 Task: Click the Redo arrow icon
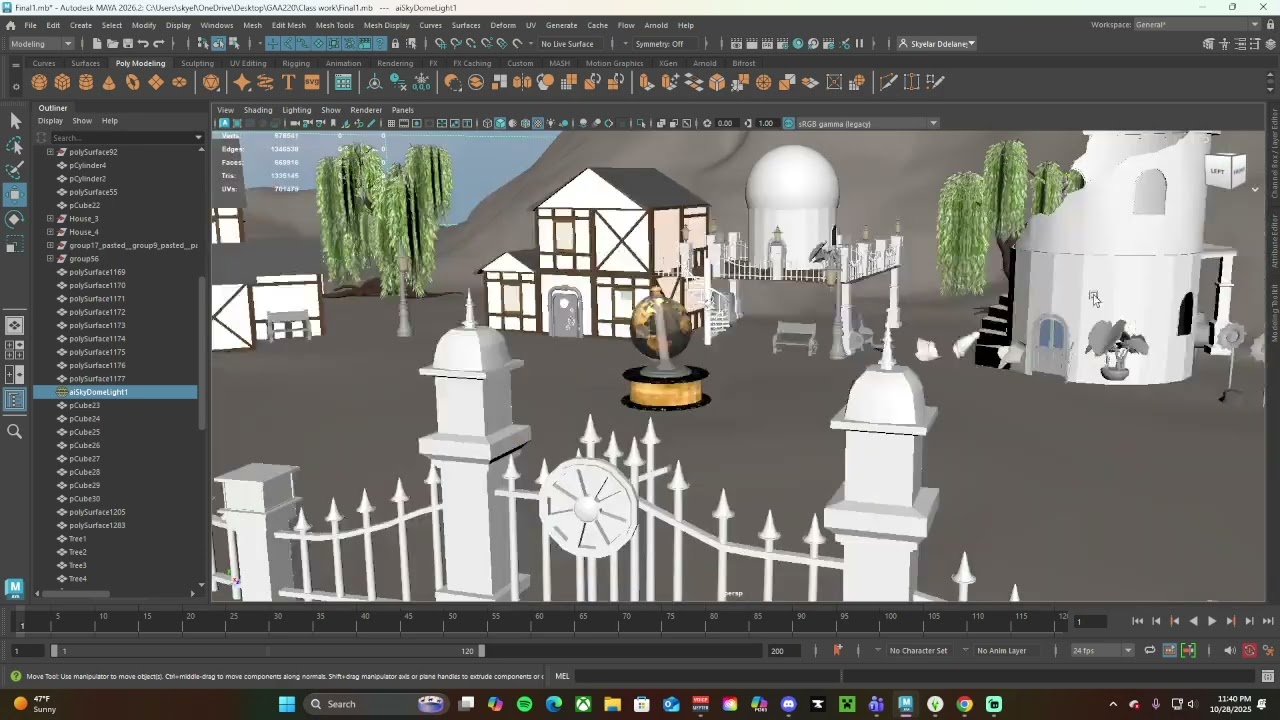point(159,43)
